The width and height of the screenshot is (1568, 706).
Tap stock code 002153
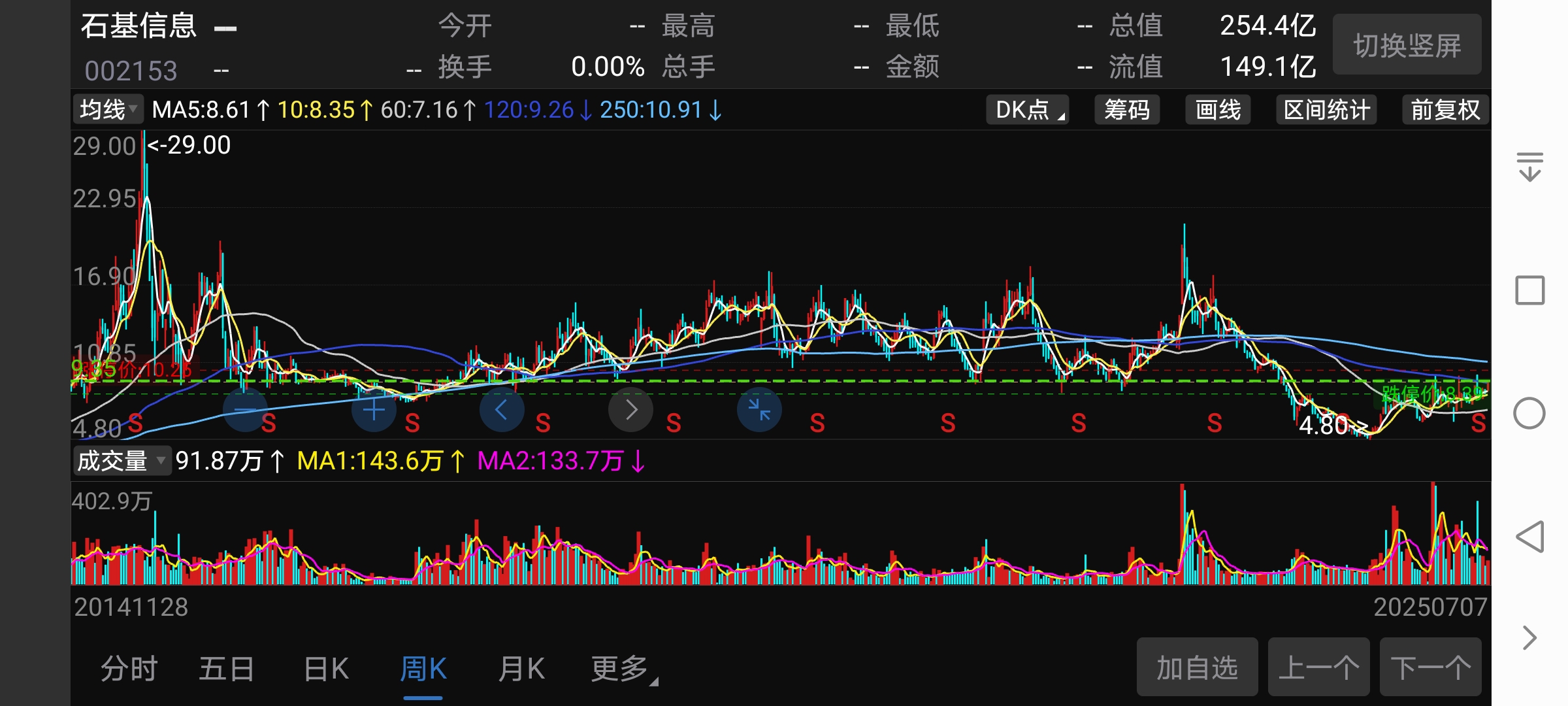click(131, 71)
